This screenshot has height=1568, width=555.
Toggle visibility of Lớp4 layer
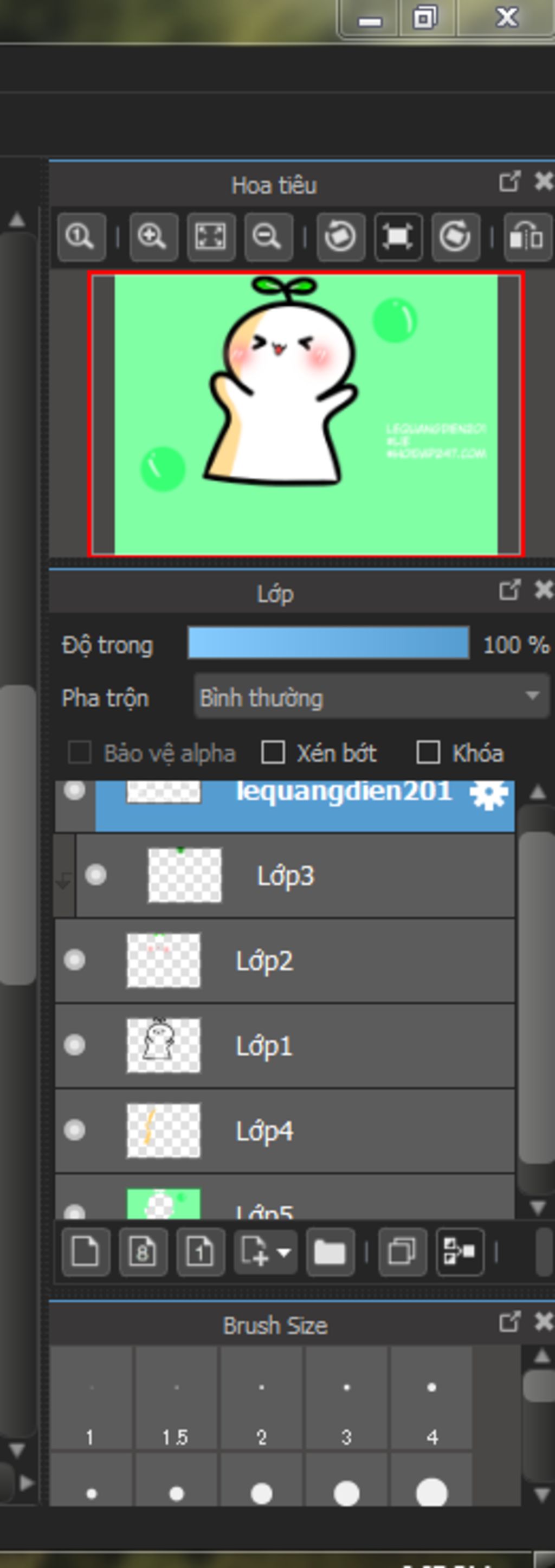[x=75, y=1130]
